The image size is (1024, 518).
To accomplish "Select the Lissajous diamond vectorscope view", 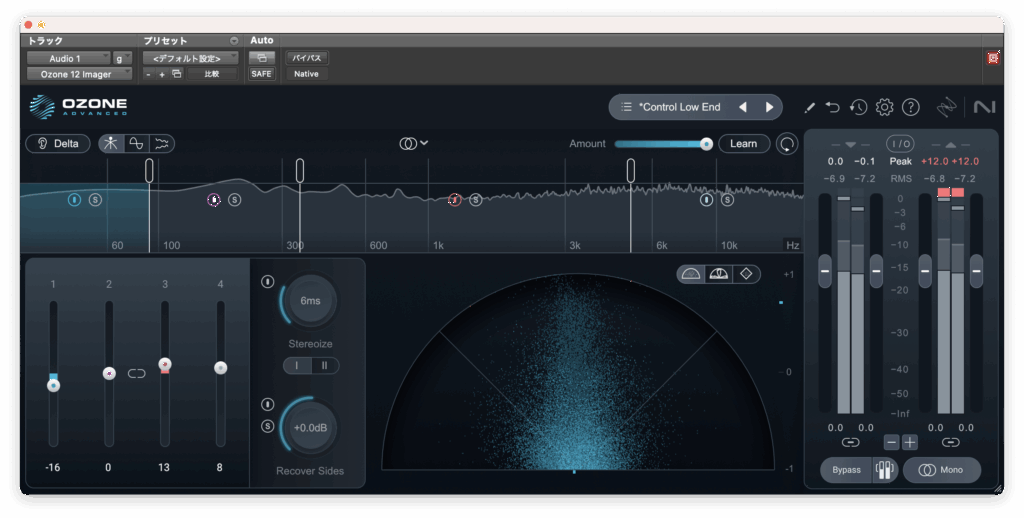I will [x=747, y=274].
